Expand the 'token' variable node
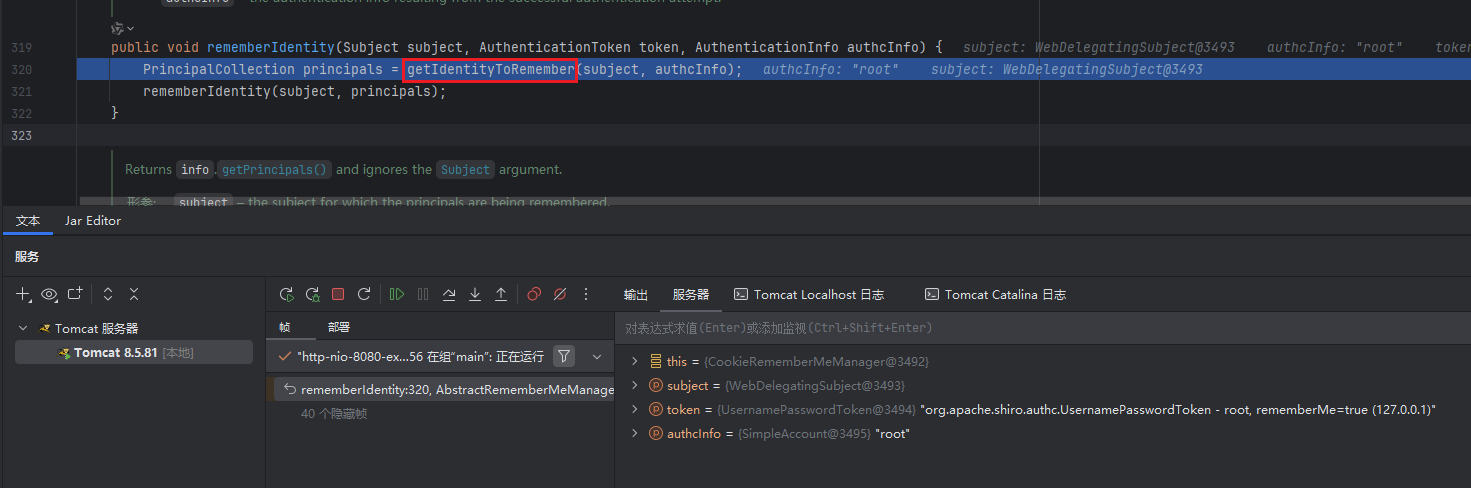The height and width of the screenshot is (488, 1471). click(x=634, y=409)
